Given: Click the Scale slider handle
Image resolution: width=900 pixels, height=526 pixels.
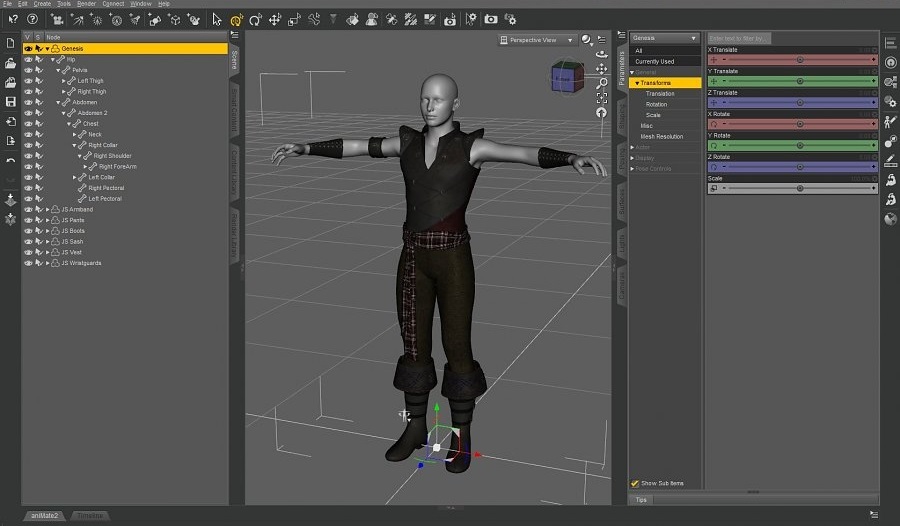Looking at the screenshot, I should tap(800, 188).
